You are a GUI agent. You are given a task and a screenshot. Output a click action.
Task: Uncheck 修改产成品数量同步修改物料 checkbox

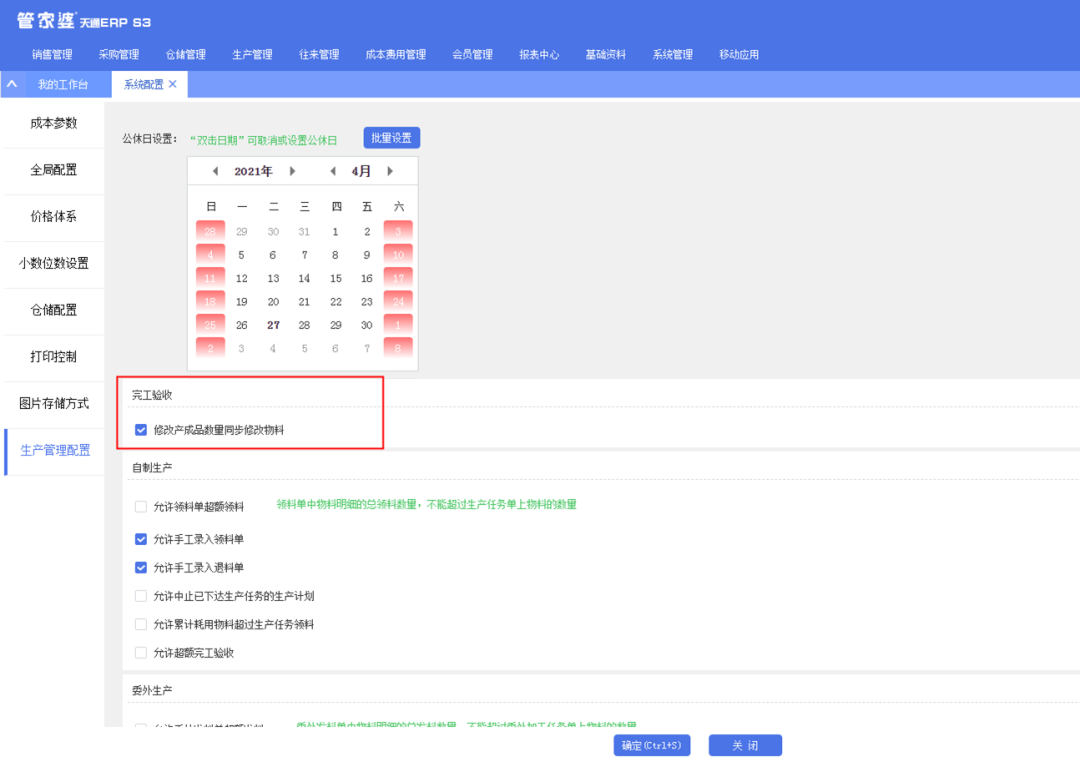coord(141,430)
